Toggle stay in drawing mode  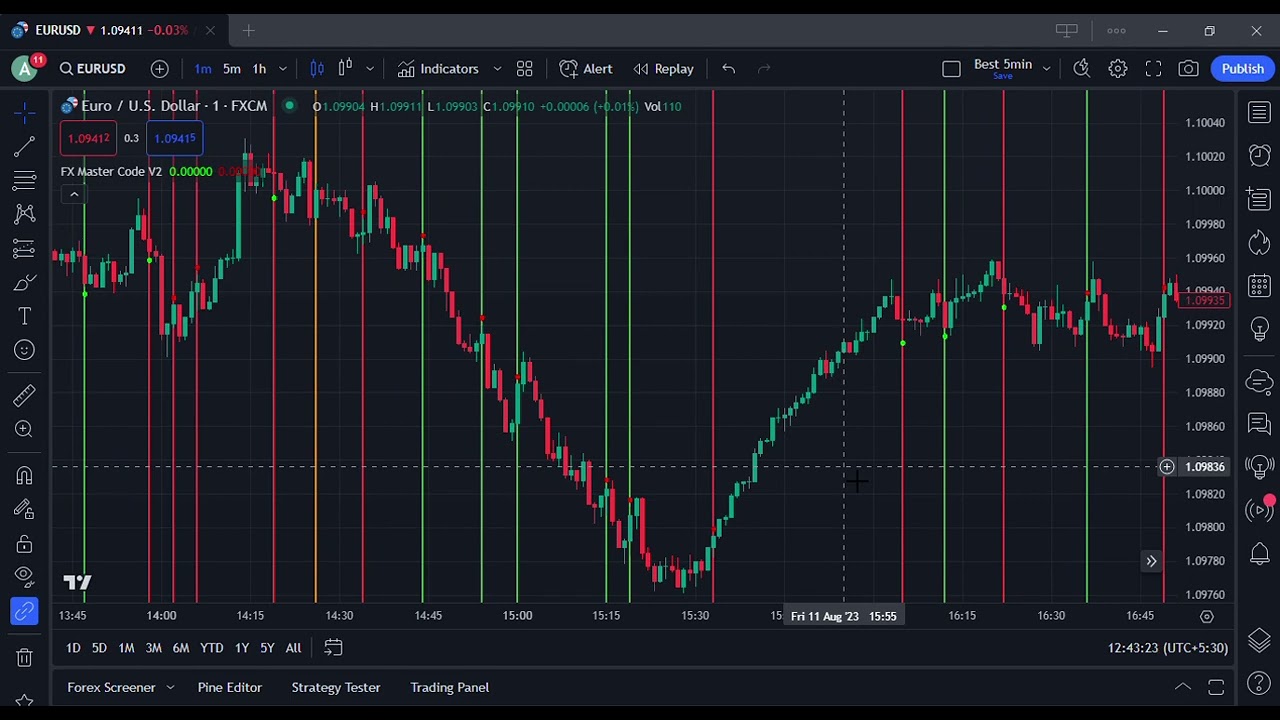24,510
